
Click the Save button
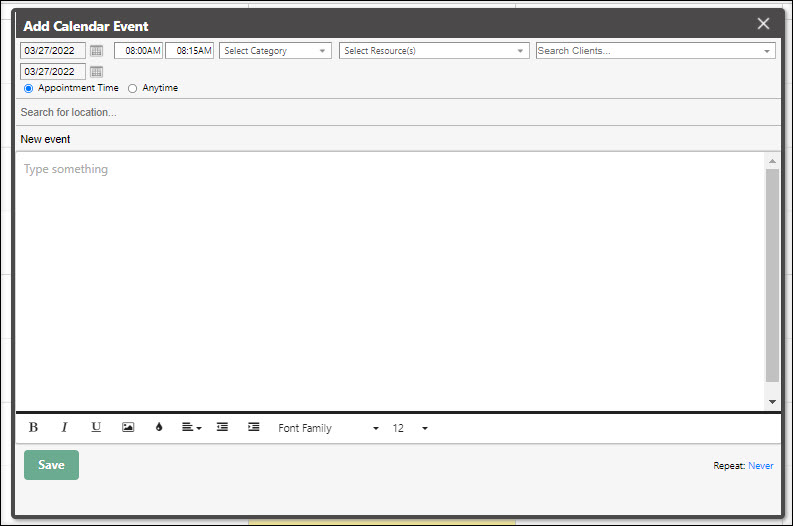[52, 465]
